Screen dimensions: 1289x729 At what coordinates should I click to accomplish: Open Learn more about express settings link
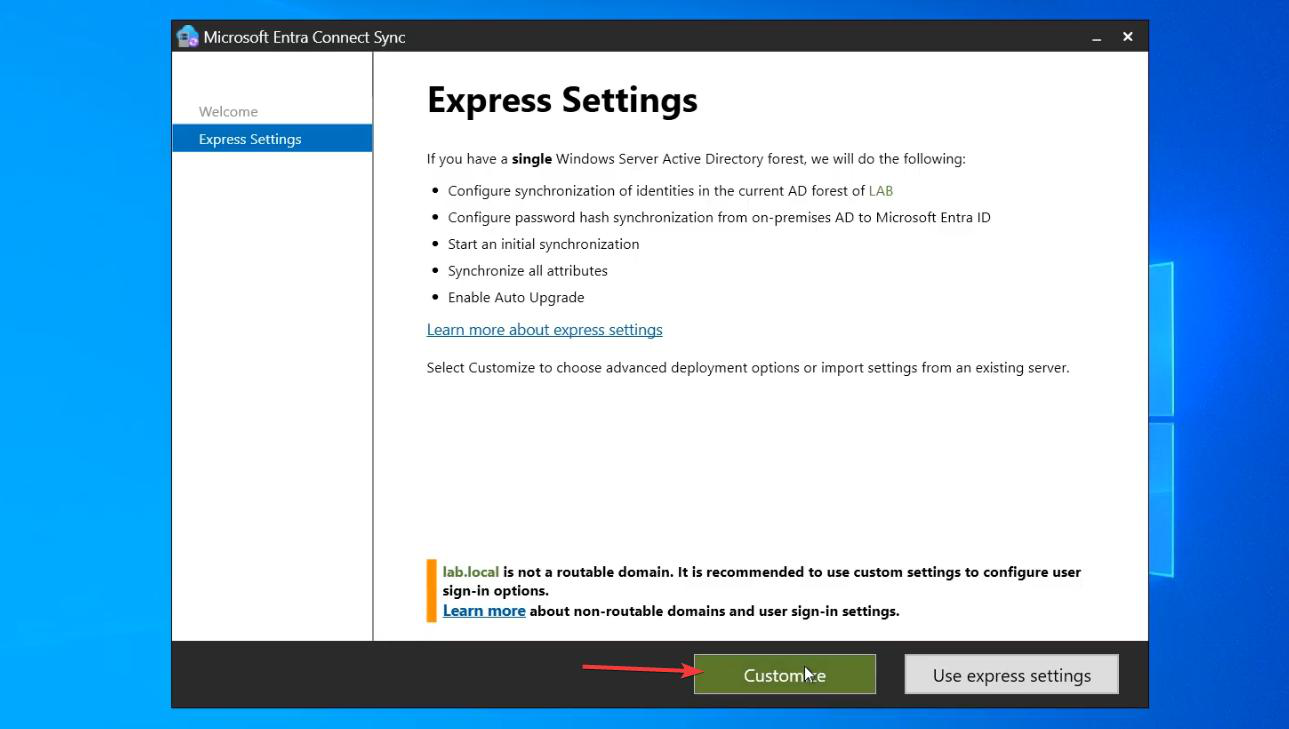pyautogui.click(x=544, y=330)
